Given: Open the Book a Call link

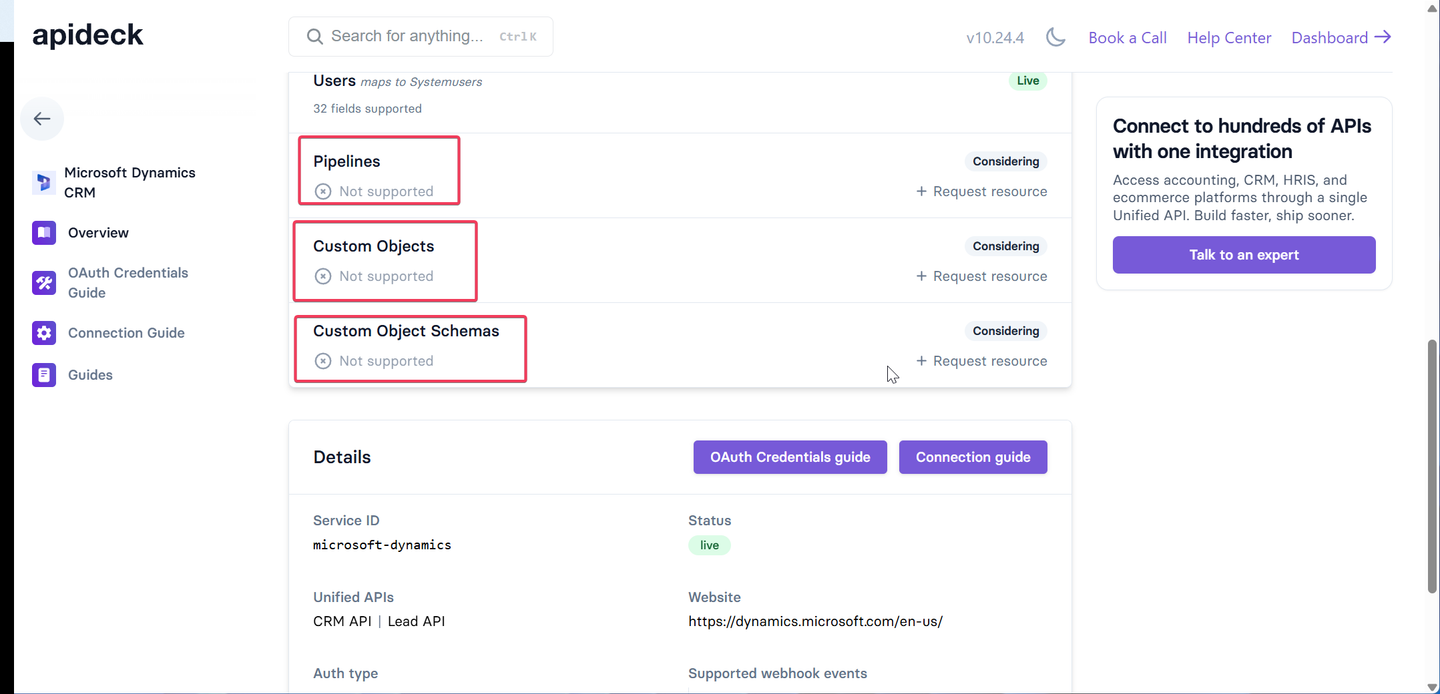Looking at the screenshot, I should point(1127,37).
